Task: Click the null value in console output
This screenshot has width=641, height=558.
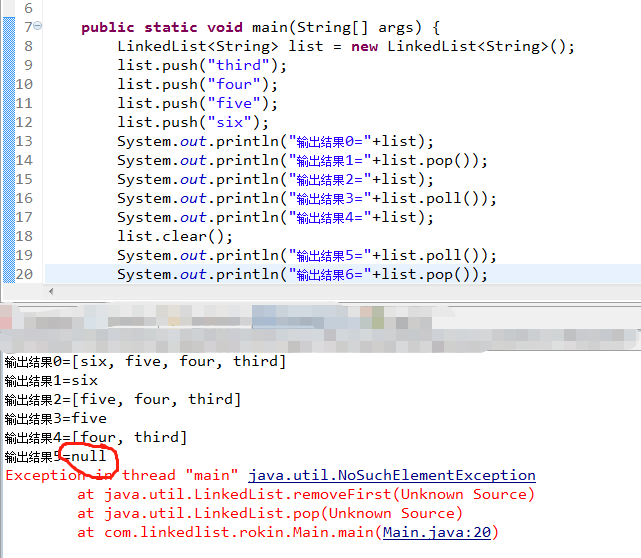Action: coord(89,456)
